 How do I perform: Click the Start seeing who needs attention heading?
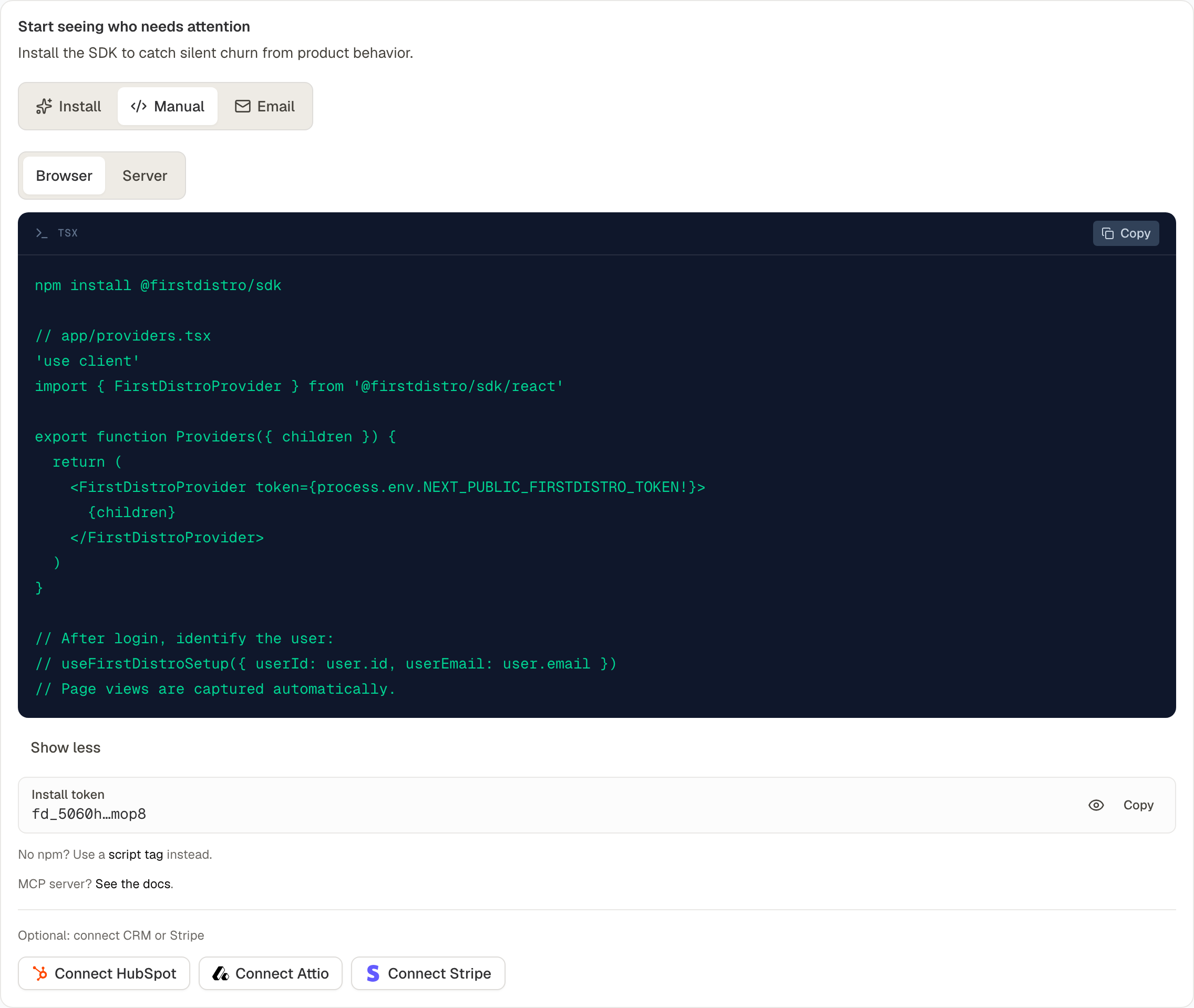[x=133, y=26]
